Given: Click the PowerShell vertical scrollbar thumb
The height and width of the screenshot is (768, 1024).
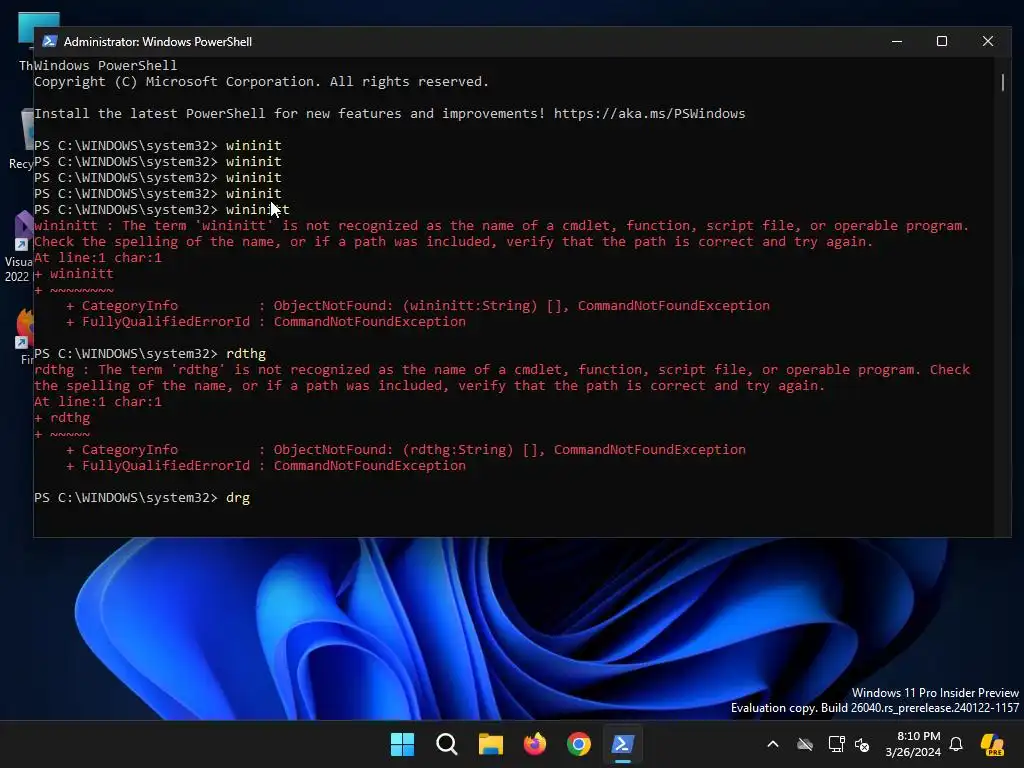Looking at the screenshot, I should point(1003,83).
